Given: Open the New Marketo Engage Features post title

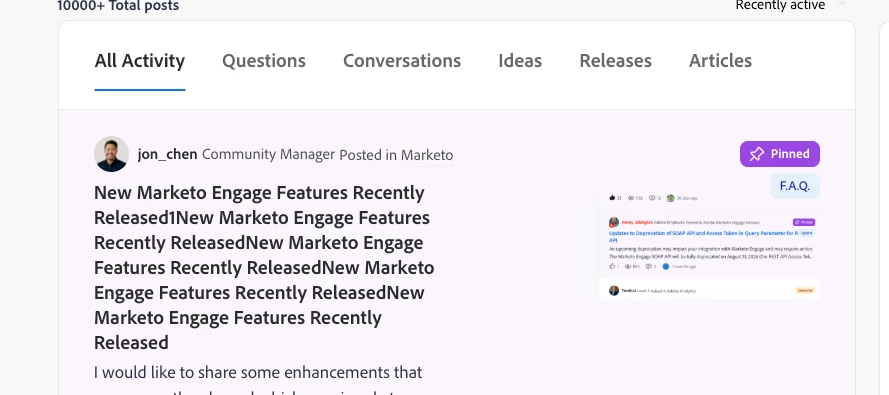Looking at the screenshot, I should tap(264, 267).
